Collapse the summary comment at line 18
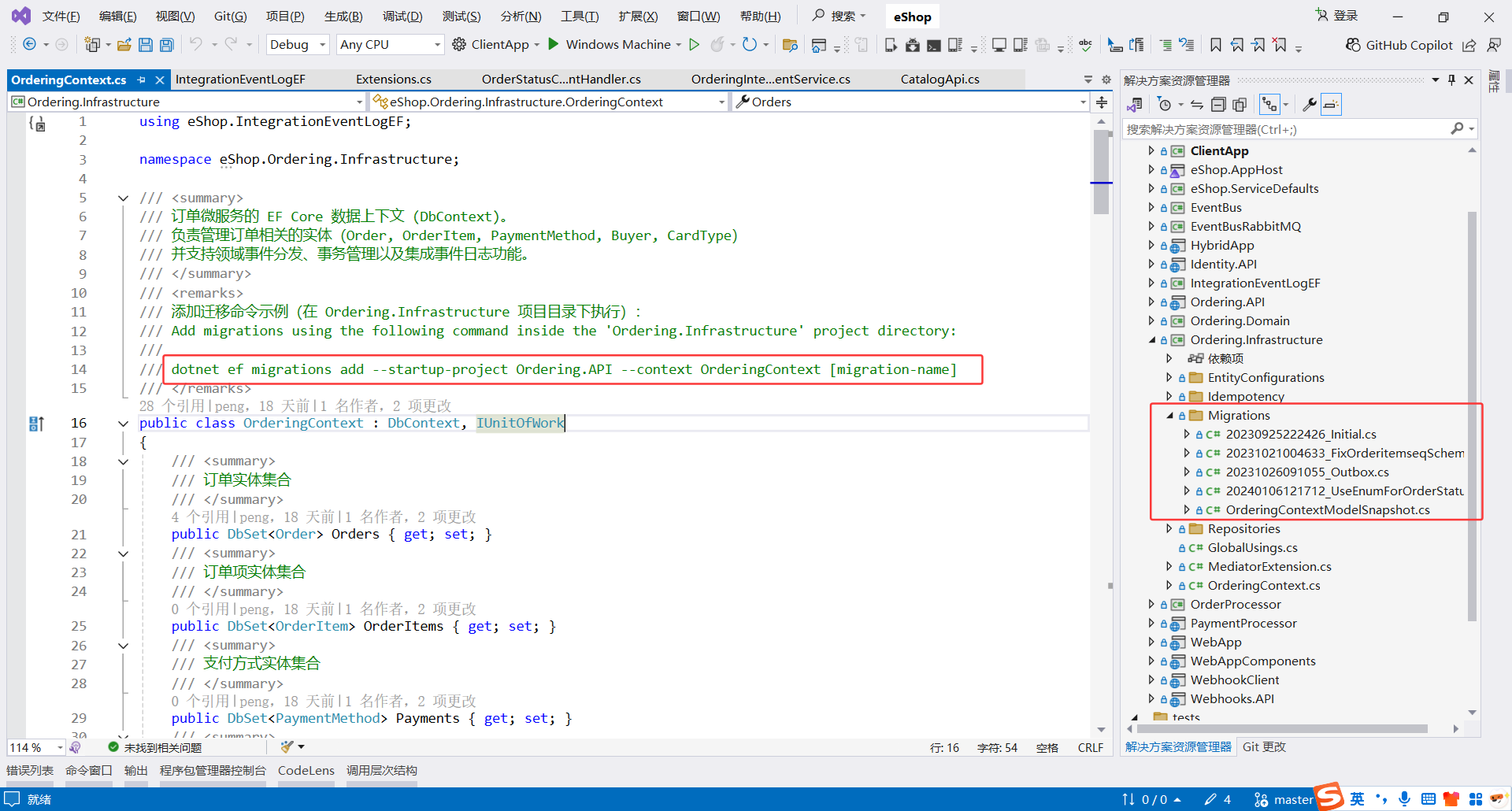 point(123,462)
